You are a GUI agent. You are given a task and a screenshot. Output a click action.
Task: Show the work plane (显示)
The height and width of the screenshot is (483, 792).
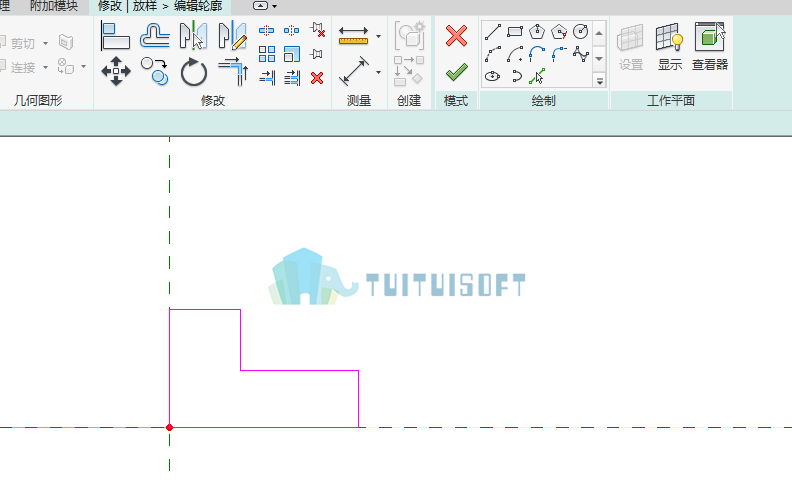point(670,46)
